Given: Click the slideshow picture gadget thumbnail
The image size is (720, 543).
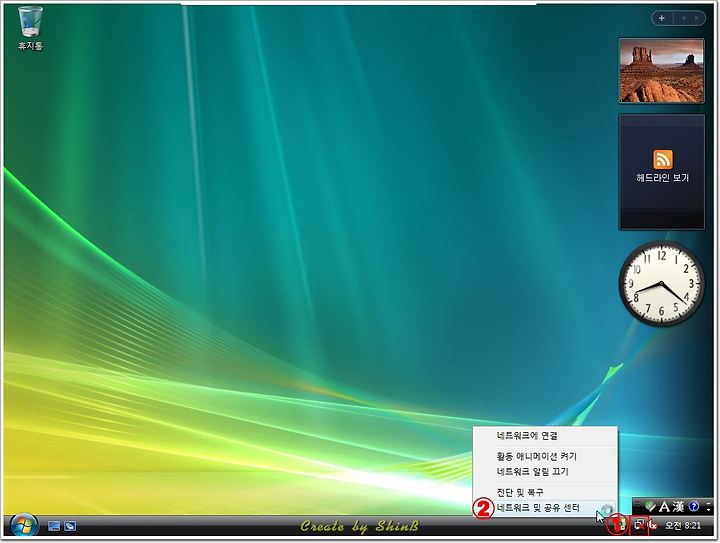Looking at the screenshot, I should [661, 71].
